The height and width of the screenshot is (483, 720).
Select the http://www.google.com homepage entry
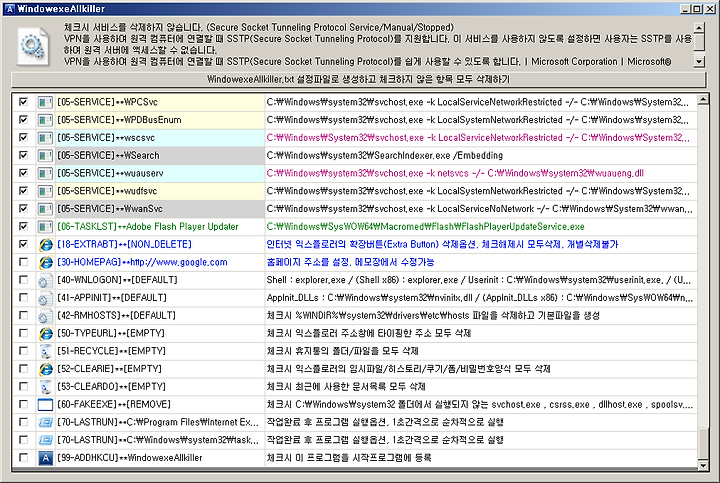pos(142,262)
